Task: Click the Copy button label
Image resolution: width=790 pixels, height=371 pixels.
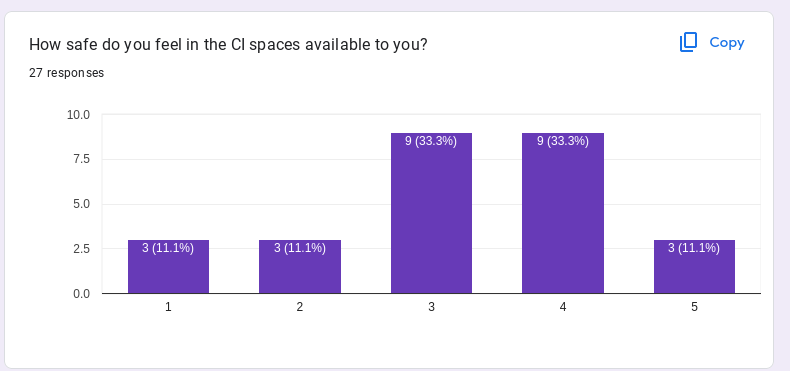Action: (x=727, y=43)
